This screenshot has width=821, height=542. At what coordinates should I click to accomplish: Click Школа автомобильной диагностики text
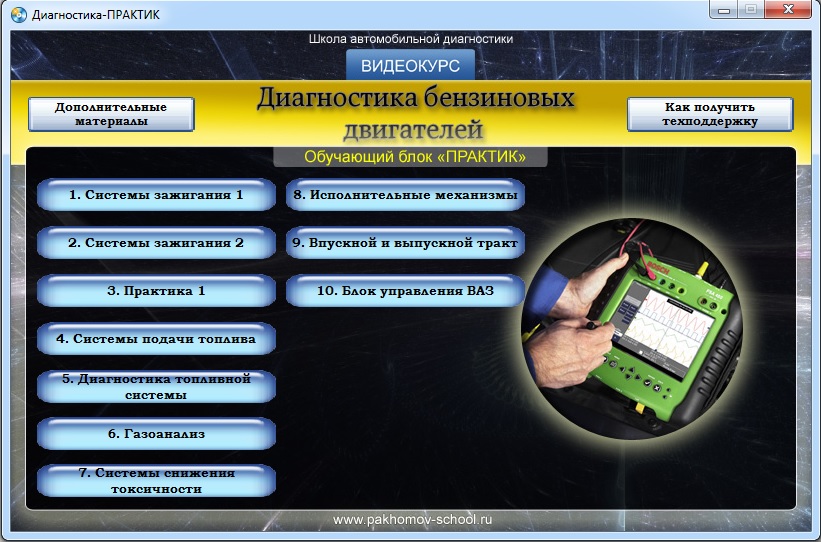click(410, 39)
